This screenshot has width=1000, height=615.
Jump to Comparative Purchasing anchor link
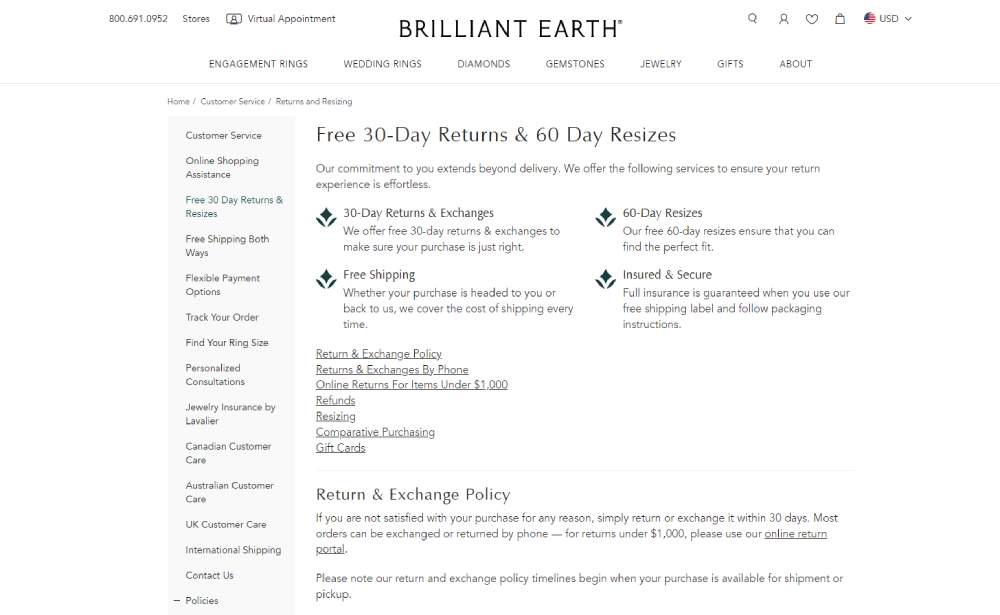[375, 432]
